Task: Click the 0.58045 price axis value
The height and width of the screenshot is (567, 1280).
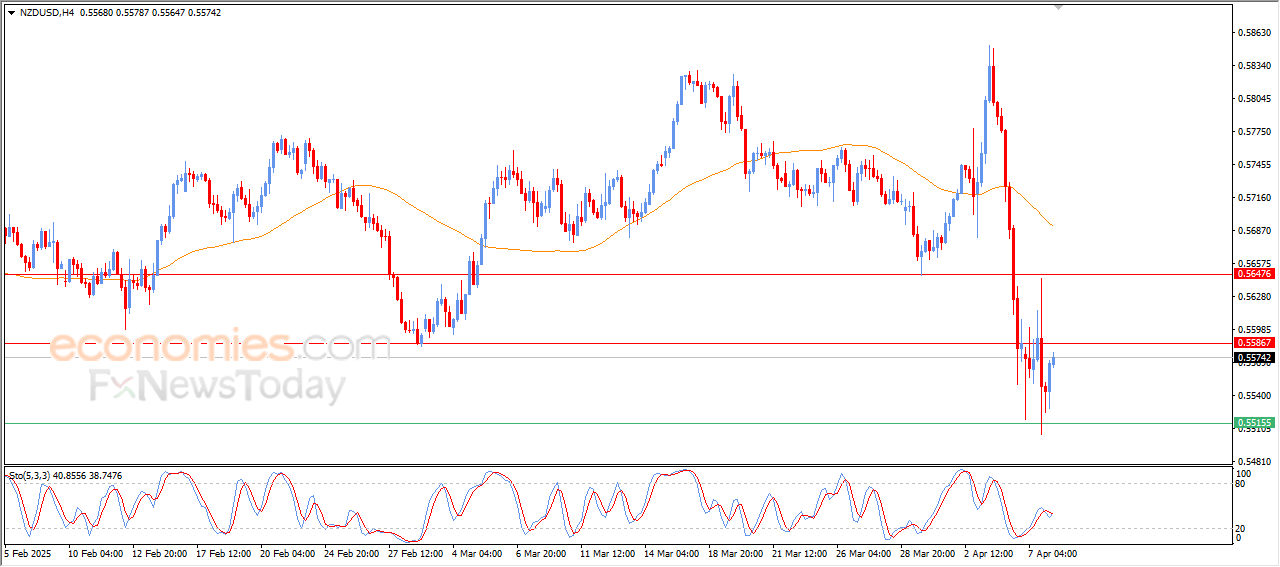Action: [x=1254, y=99]
